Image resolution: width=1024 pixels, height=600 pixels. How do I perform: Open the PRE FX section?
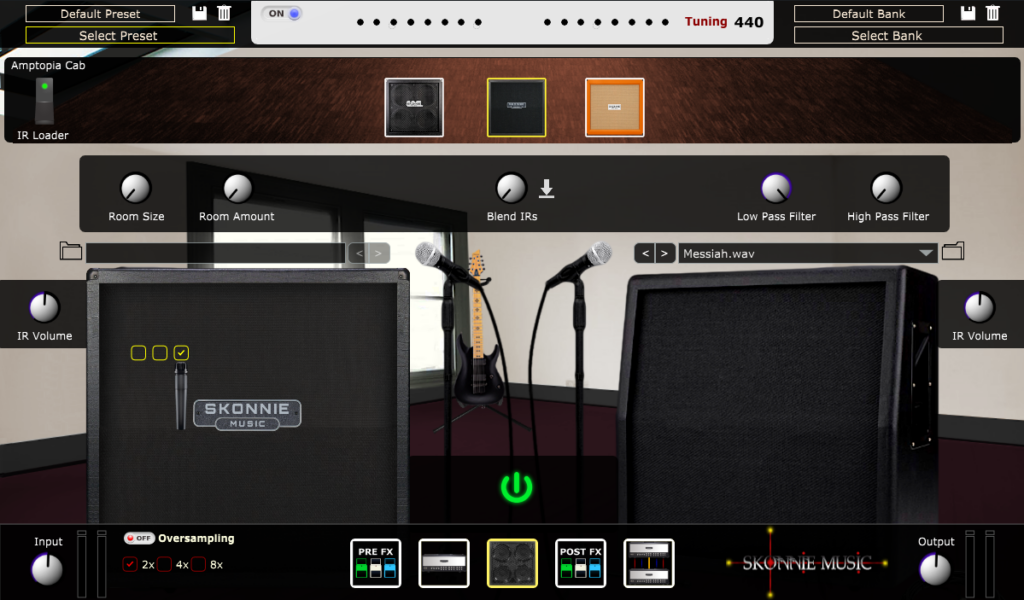pyautogui.click(x=376, y=563)
